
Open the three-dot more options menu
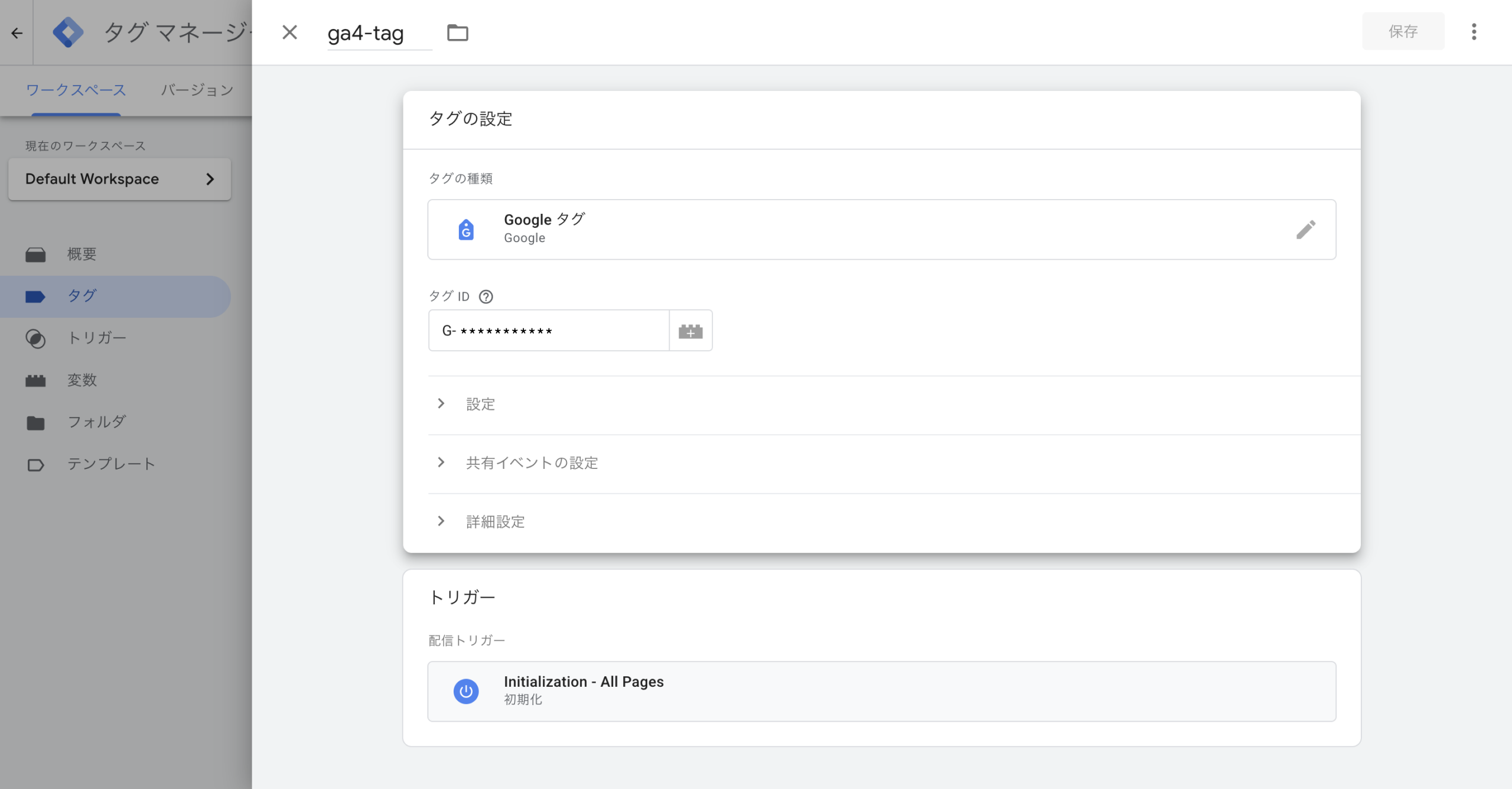[1474, 32]
